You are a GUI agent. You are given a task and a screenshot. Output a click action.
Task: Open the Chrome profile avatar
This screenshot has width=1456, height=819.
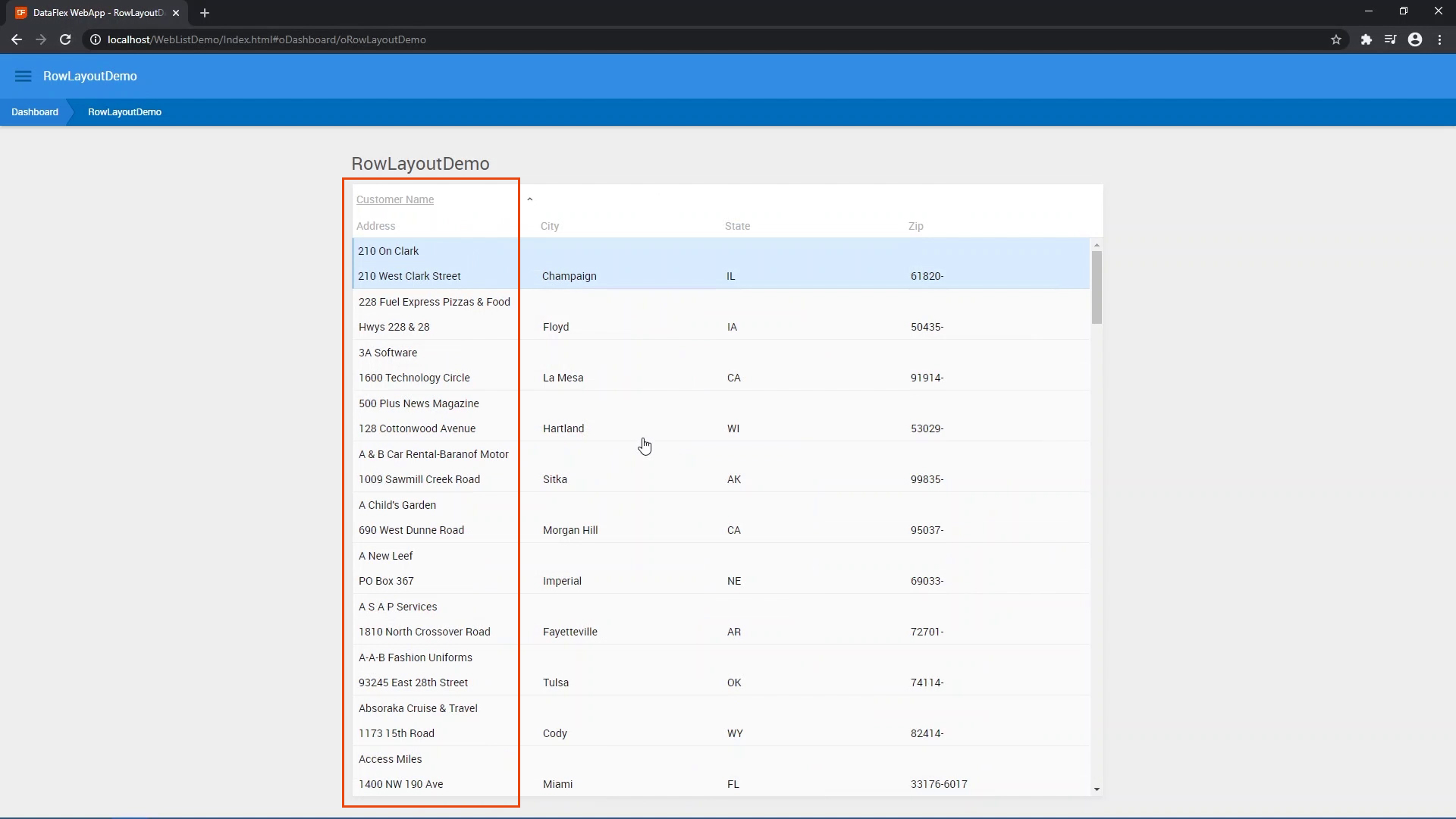point(1415,39)
